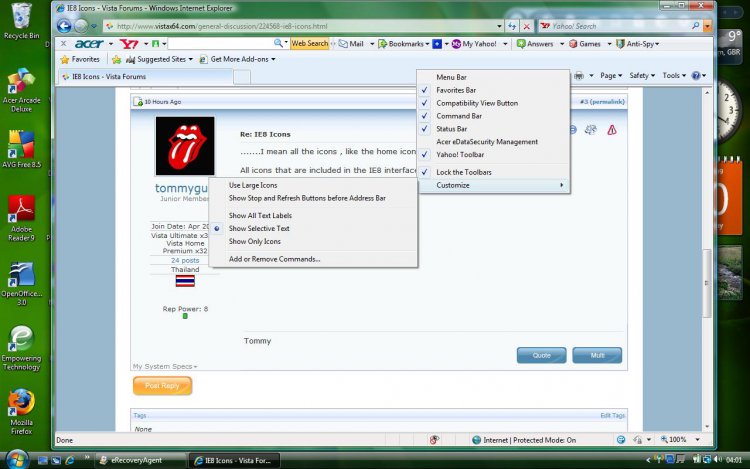Viewport: 750px width, 469px height.
Task: Open the Games toolbar icon
Action: click(x=585, y=44)
